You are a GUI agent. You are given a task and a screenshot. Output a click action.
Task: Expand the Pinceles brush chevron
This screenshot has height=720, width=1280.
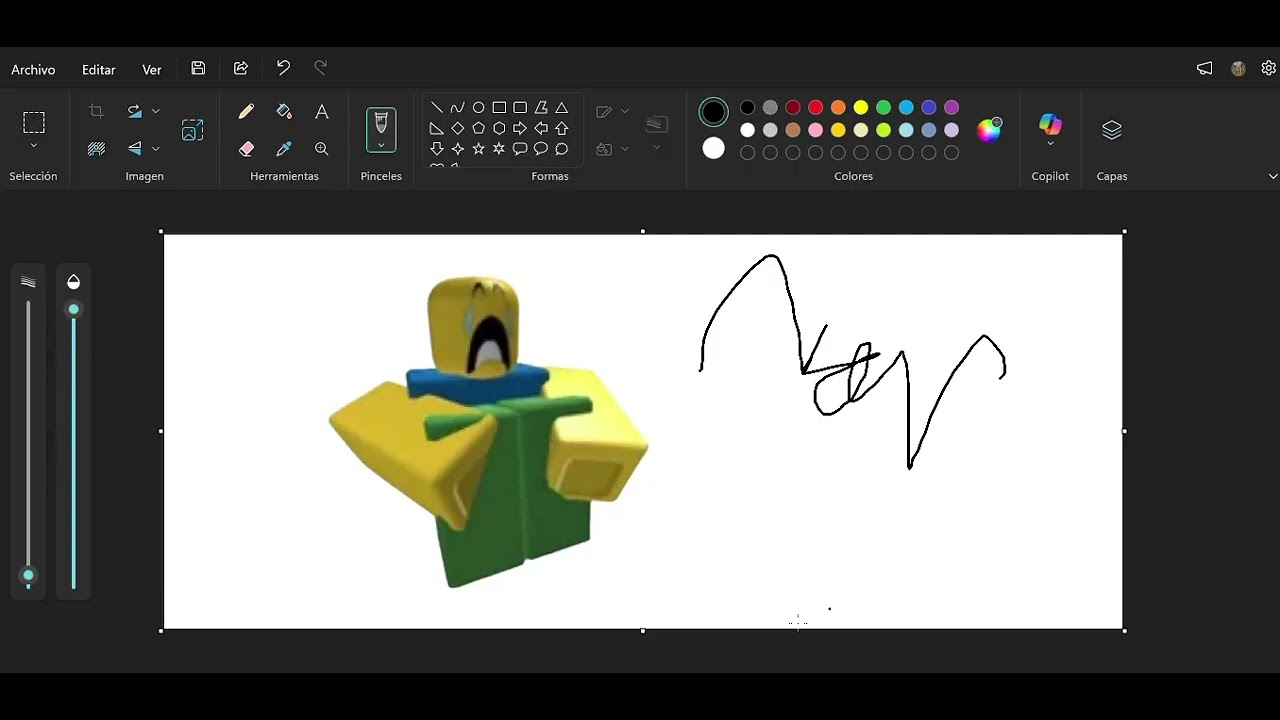pyautogui.click(x=381, y=145)
